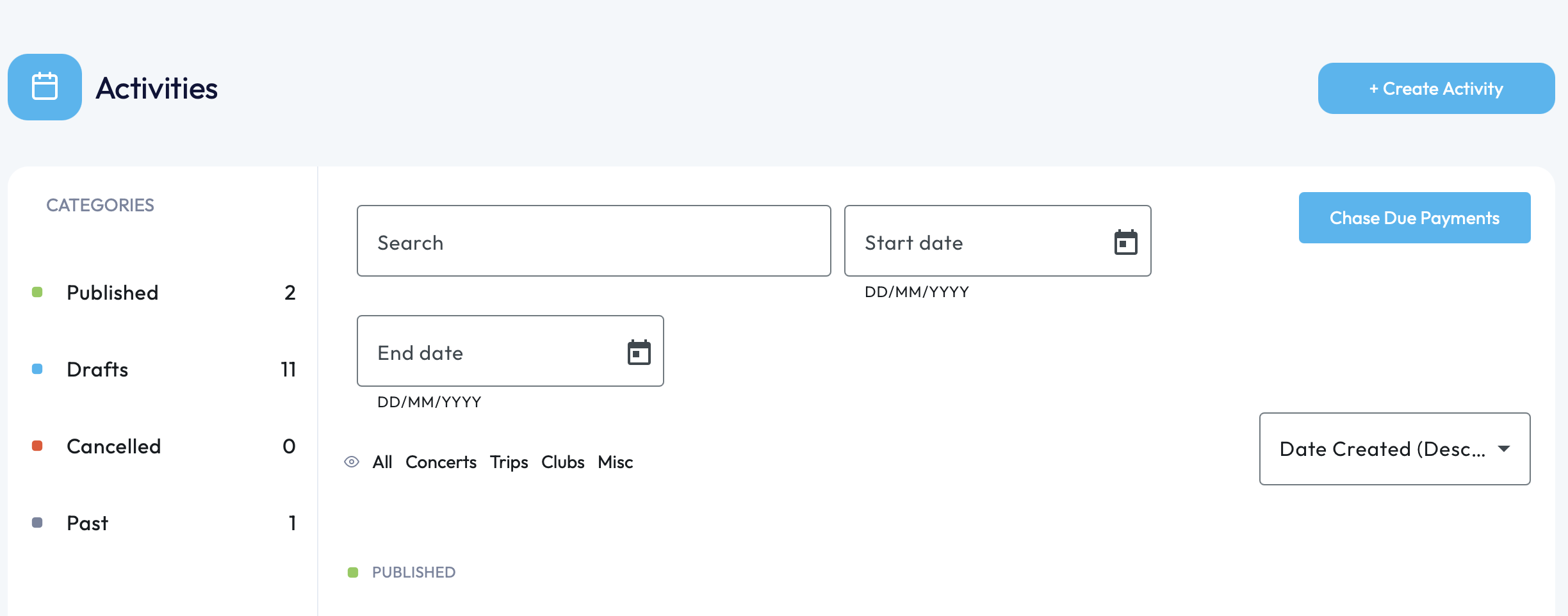The width and height of the screenshot is (1568, 616).
Task: Open the Start date calendar picker
Action: [x=1125, y=242]
